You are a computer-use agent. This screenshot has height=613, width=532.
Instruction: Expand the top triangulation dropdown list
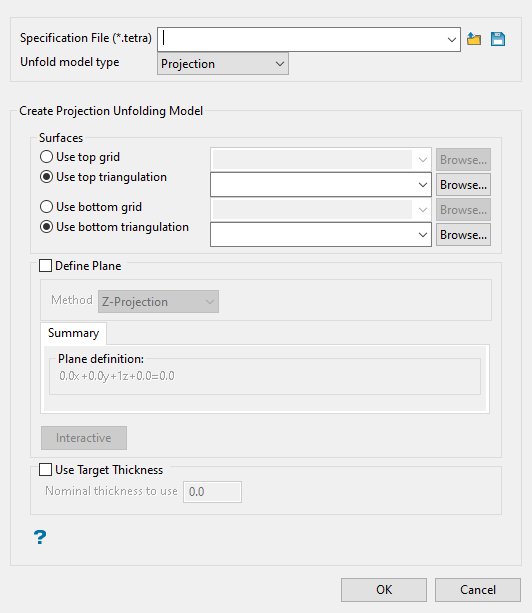coord(423,185)
